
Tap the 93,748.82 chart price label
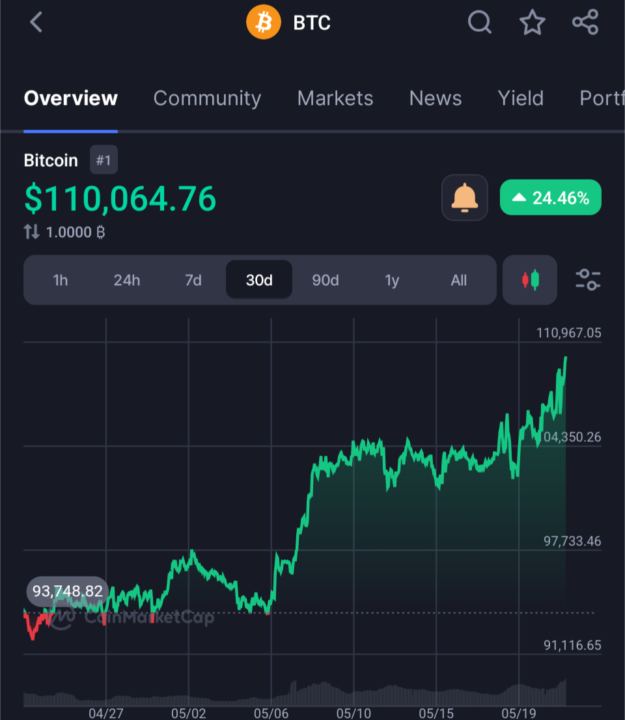[68, 591]
